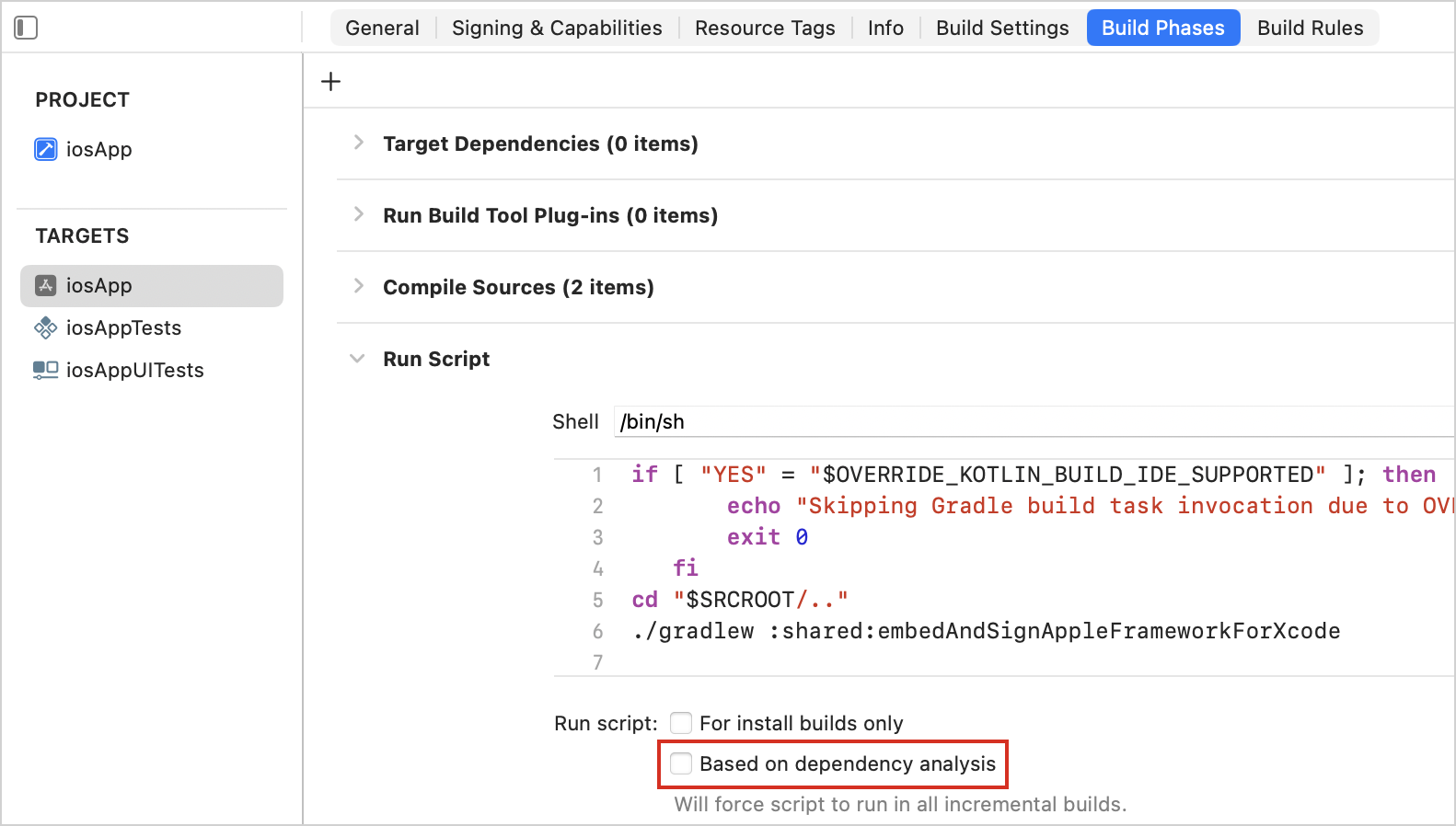Open the Signing & Capabilities tab

pos(557,28)
